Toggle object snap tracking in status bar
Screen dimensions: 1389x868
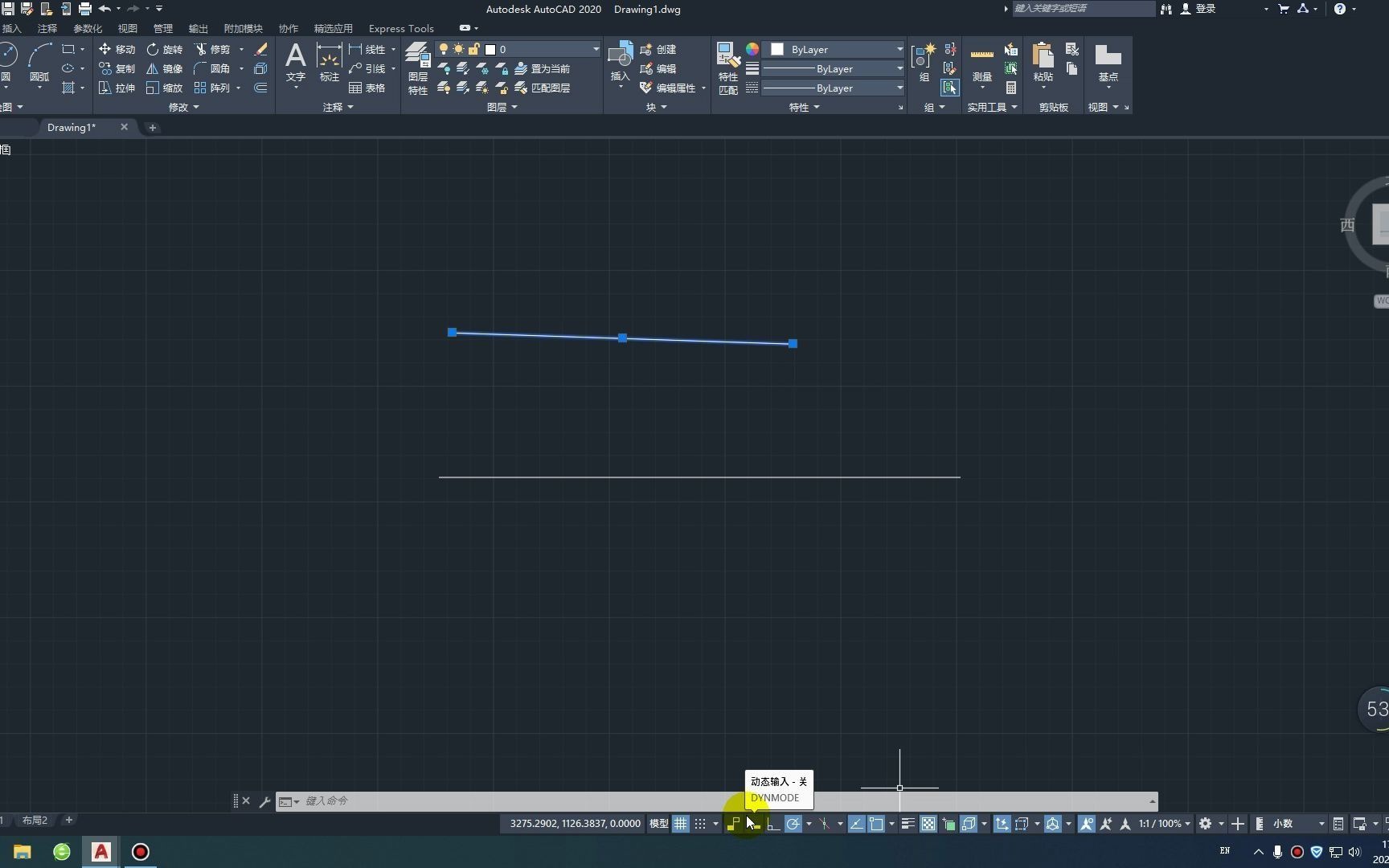pyautogui.click(x=857, y=824)
